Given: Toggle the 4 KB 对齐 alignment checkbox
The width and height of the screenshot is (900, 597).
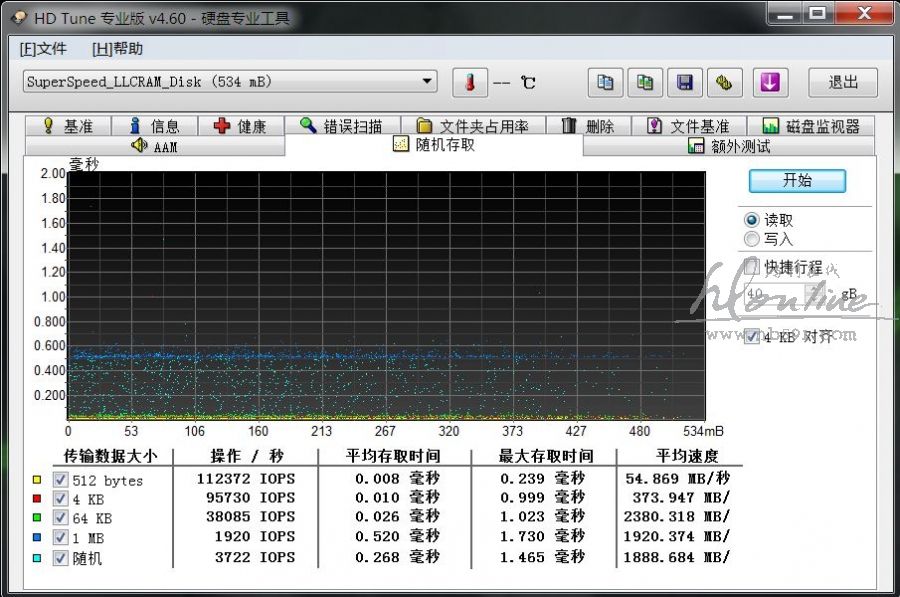Looking at the screenshot, I should pyautogui.click(x=752, y=337).
